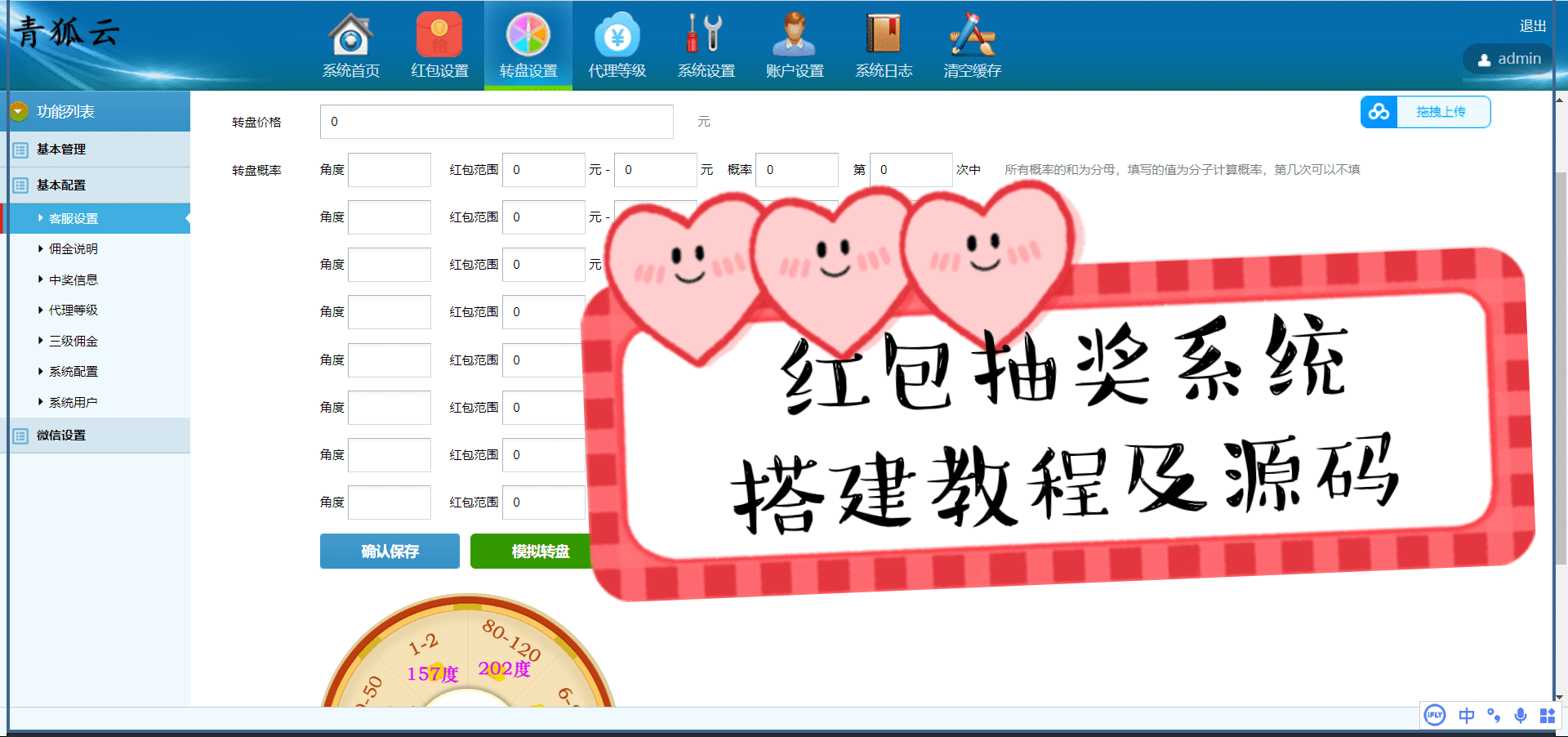This screenshot has height=737, width=1568.
Task: Click the 青狐云 logo
Action: click(x=67, y=33)
